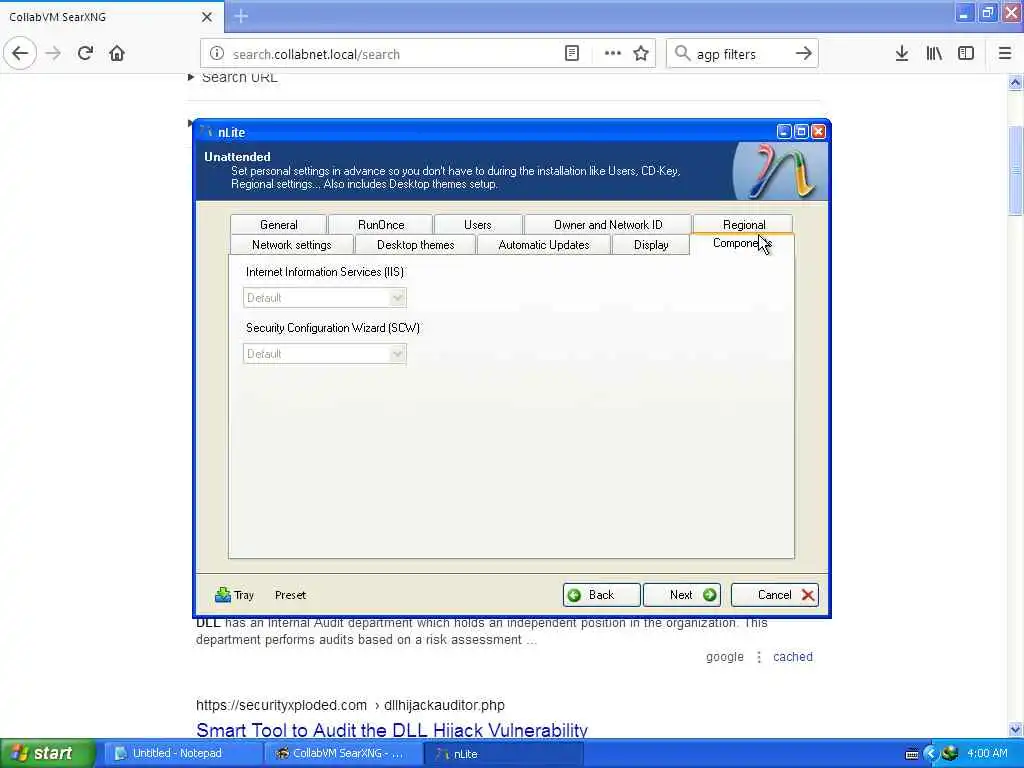Screen dimensions: 1024x768
Task: Reload the current browser page
Action: tap(85, 54)
